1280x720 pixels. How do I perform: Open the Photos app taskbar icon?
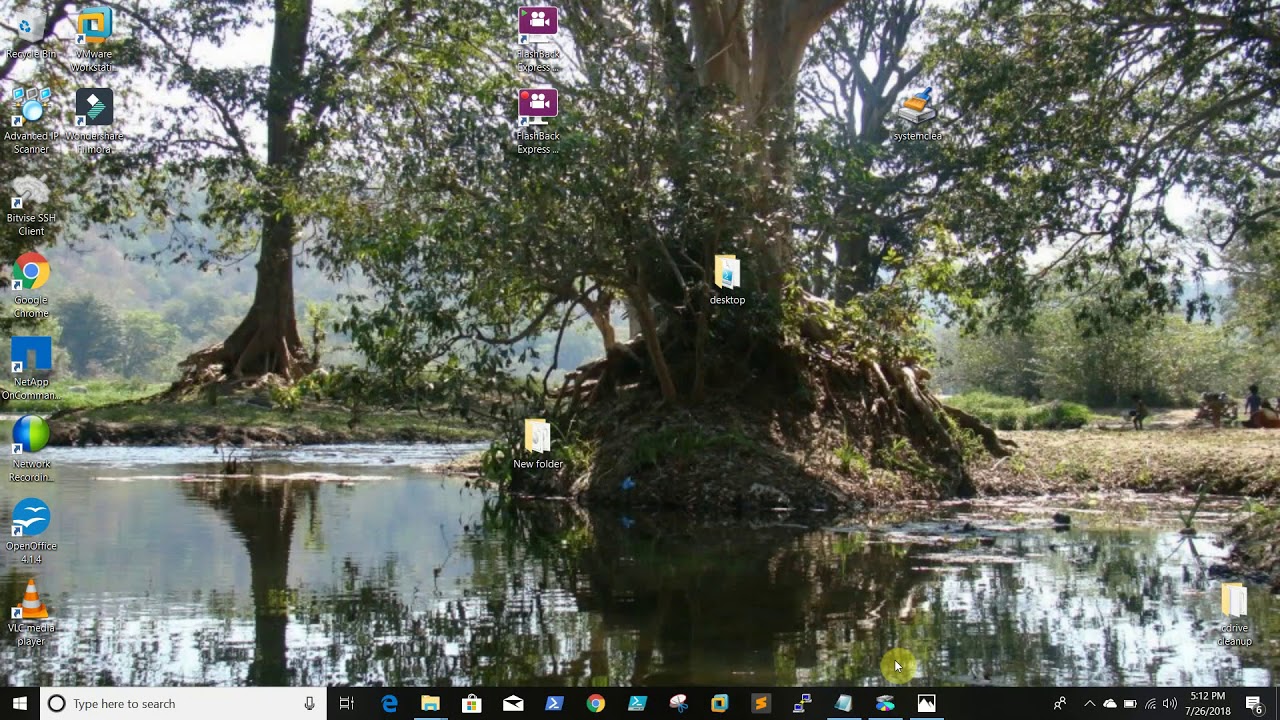926,704
